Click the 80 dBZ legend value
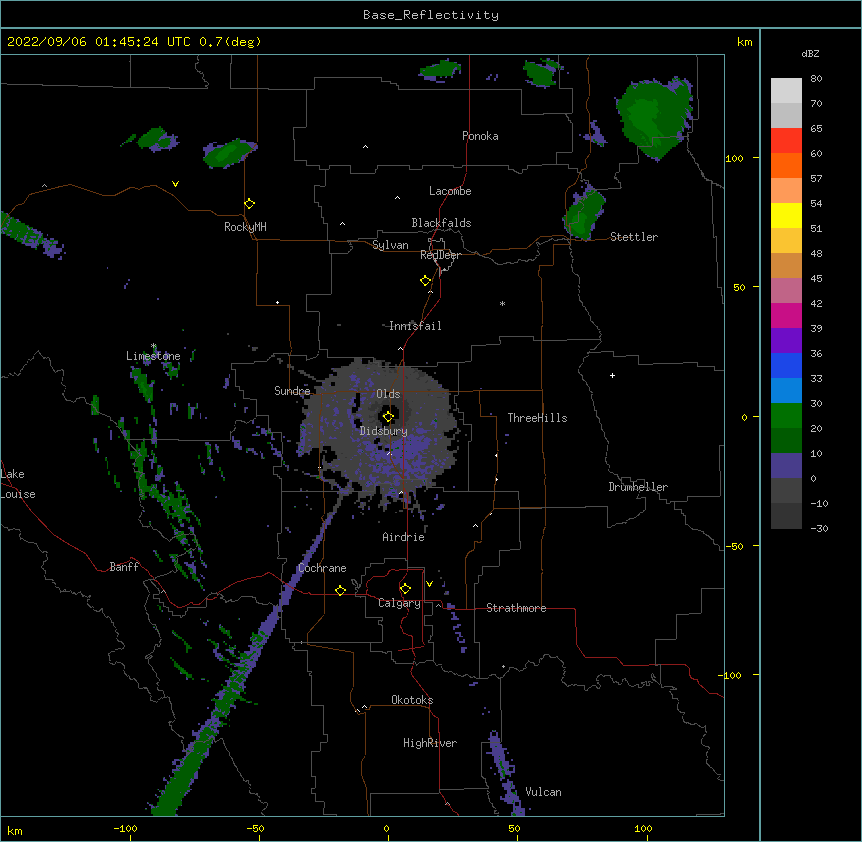 816,79
